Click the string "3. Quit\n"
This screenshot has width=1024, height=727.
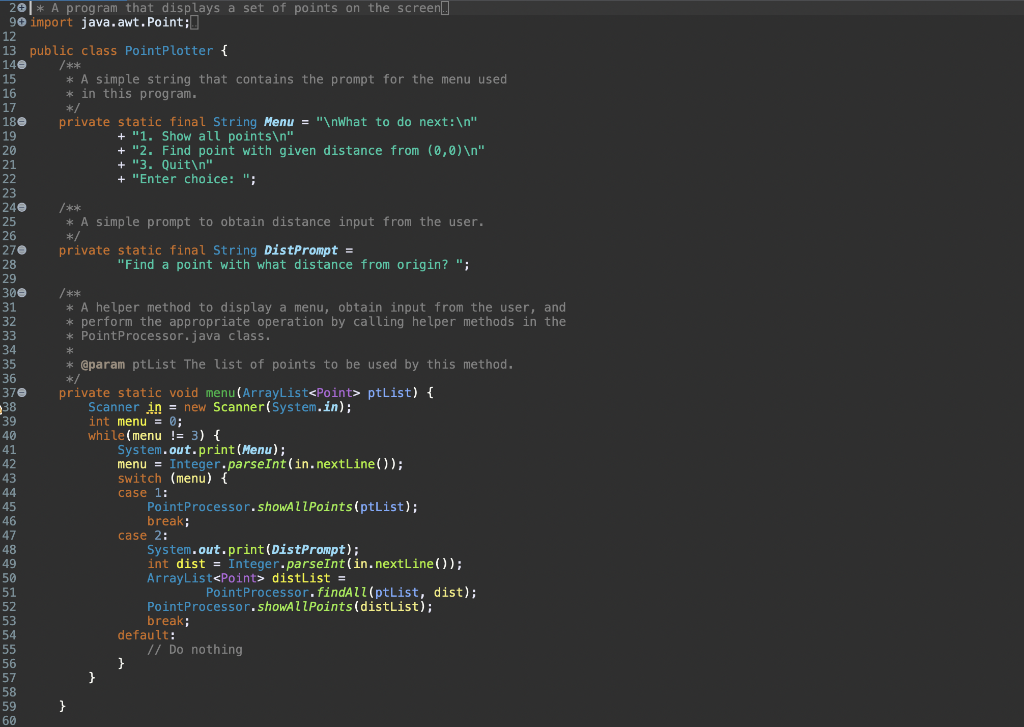coord(172,165)
